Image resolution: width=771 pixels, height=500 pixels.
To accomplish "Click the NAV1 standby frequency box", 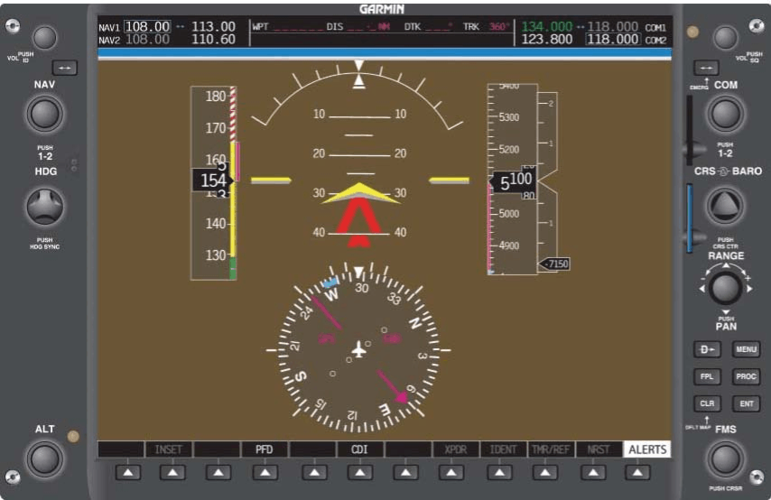I will pos(147,27).
